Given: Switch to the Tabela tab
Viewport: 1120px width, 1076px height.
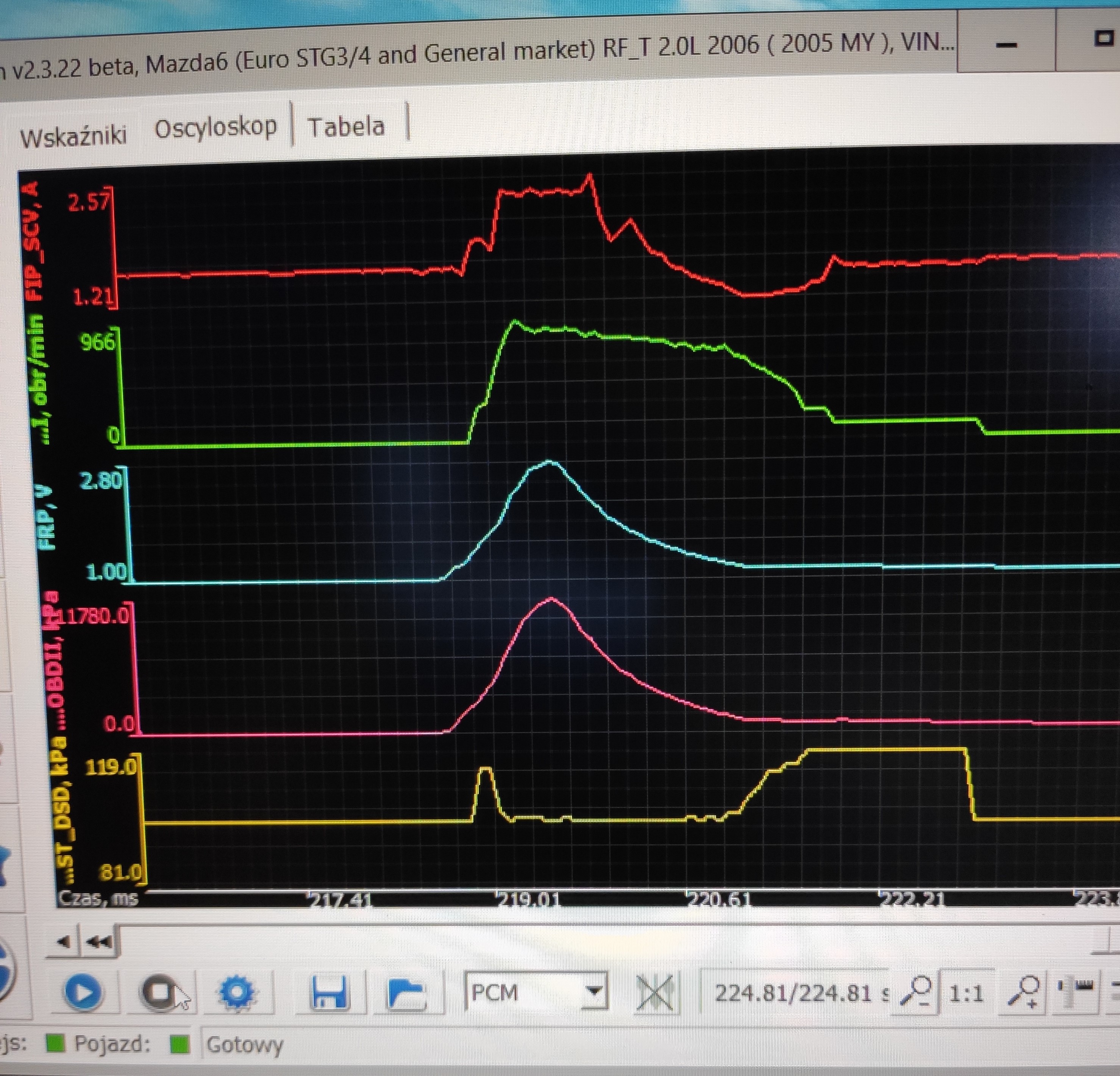Looking at the screenshot, I should [x=346, y=127].
